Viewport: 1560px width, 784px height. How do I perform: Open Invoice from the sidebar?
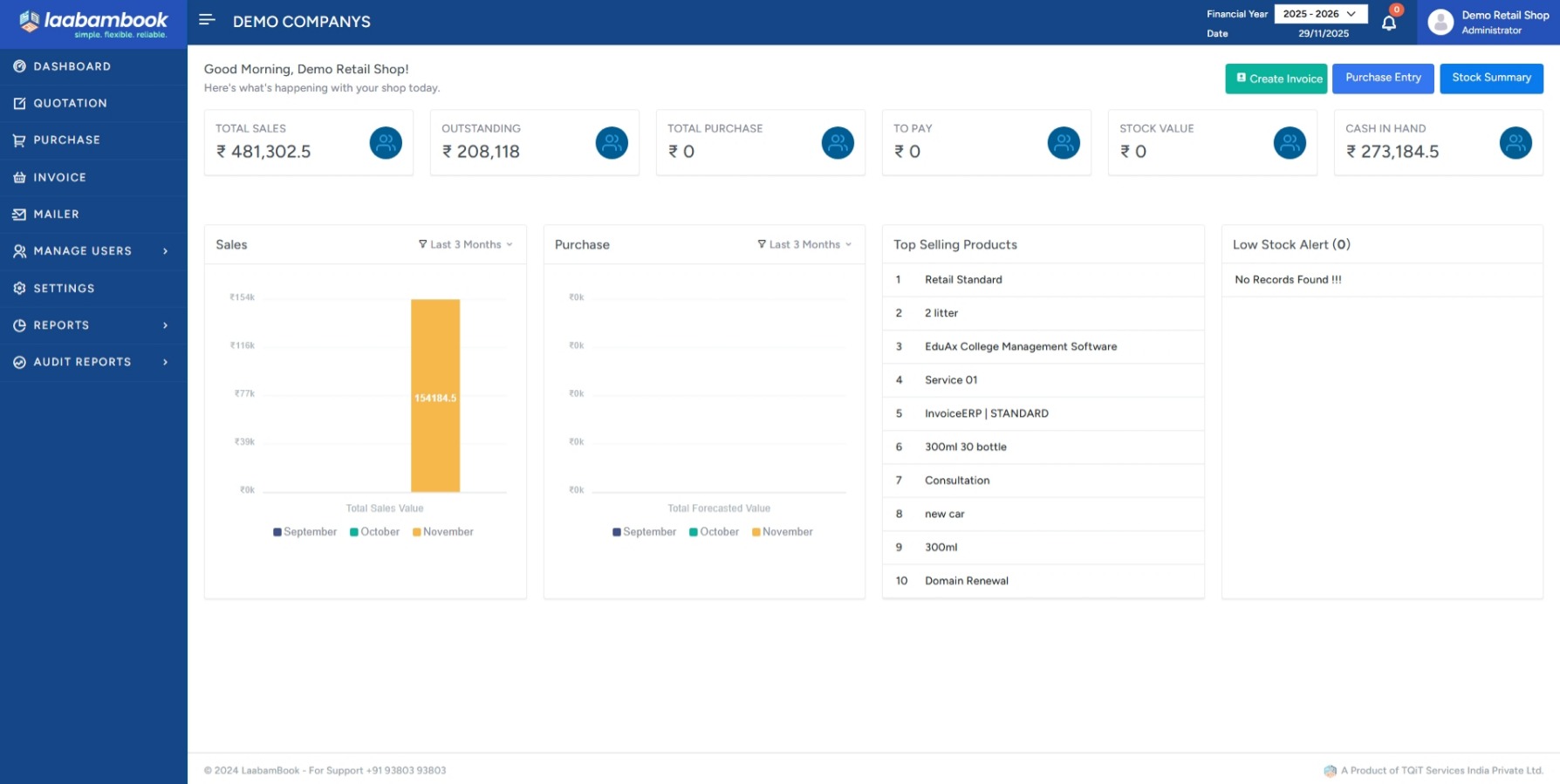[59, 177]
